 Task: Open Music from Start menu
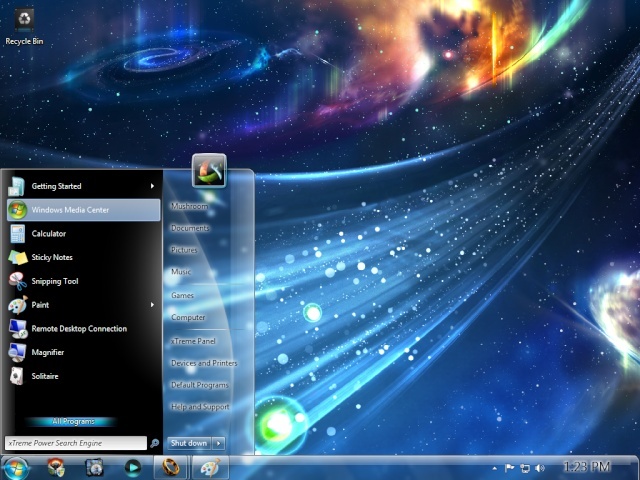coord(181,271)
